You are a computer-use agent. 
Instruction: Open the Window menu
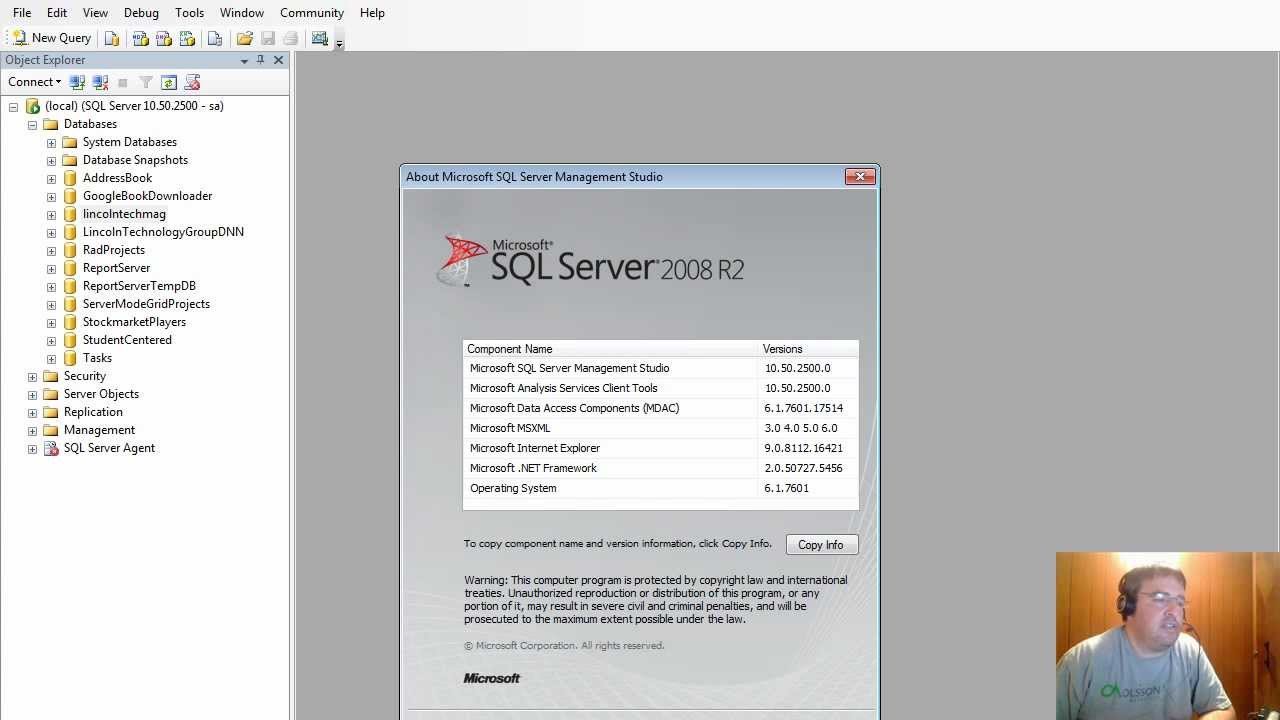tap(242, 13)
